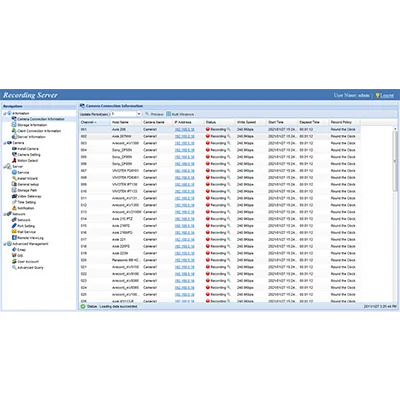
Task: Open Storage Information icon in navigation
Action: click(14, 125)
